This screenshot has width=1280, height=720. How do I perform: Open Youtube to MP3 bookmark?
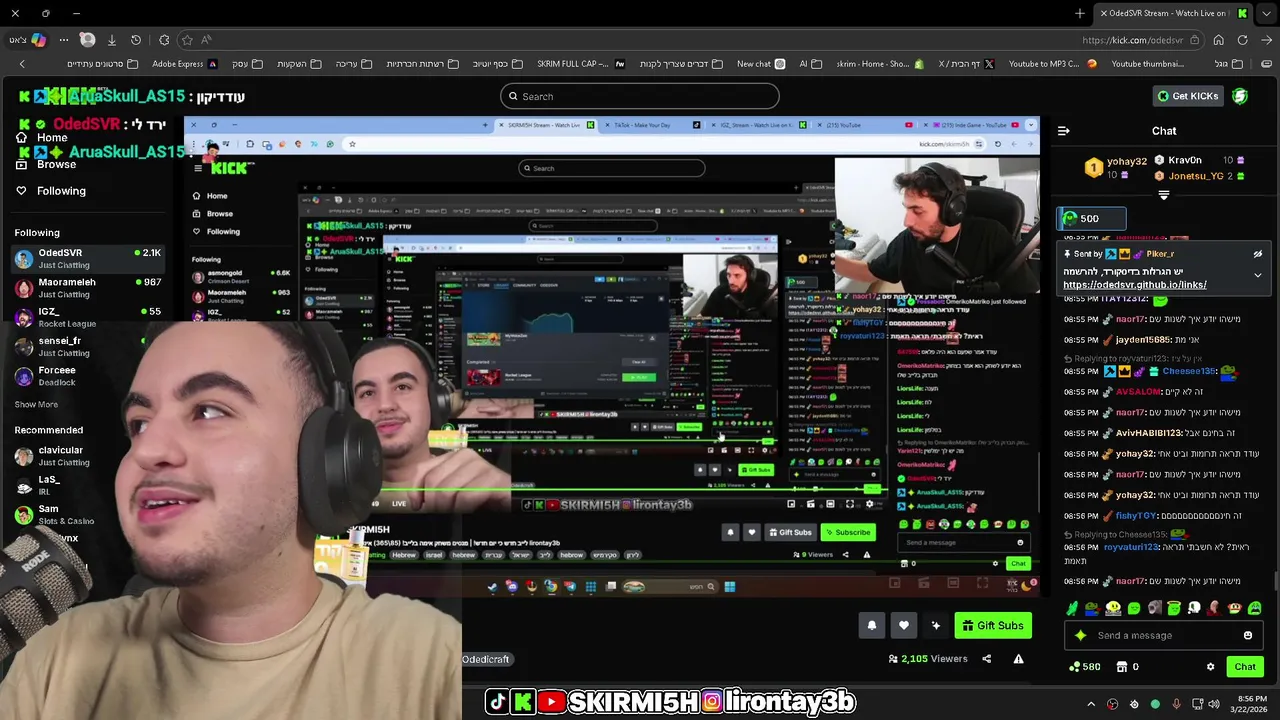point(1052,64)
